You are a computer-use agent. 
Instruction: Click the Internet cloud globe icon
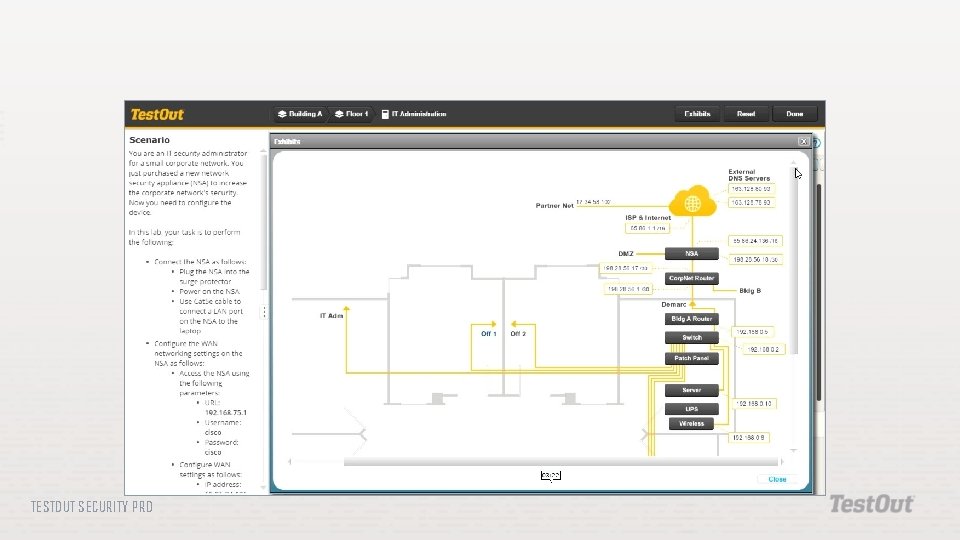point(692,203)
